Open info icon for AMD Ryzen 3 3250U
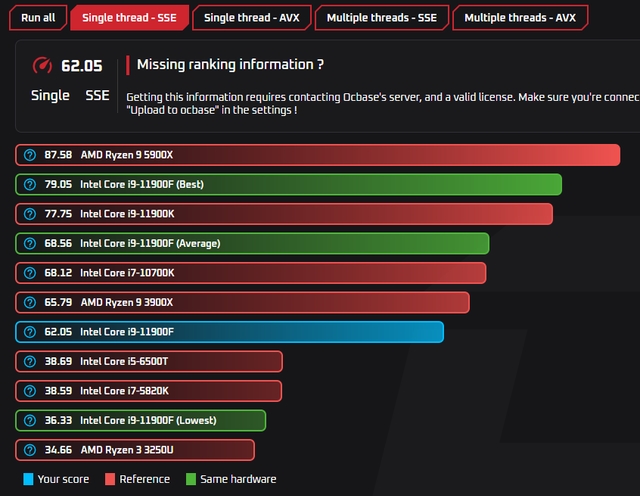 coord(30,450)
